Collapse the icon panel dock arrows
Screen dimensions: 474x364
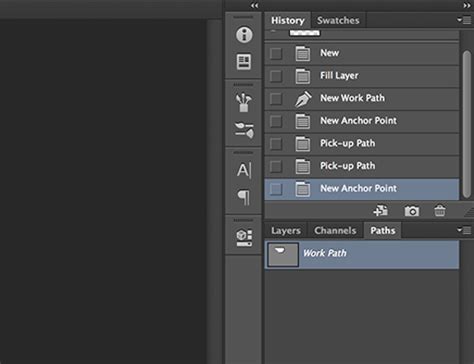click(x=254, y=5)
